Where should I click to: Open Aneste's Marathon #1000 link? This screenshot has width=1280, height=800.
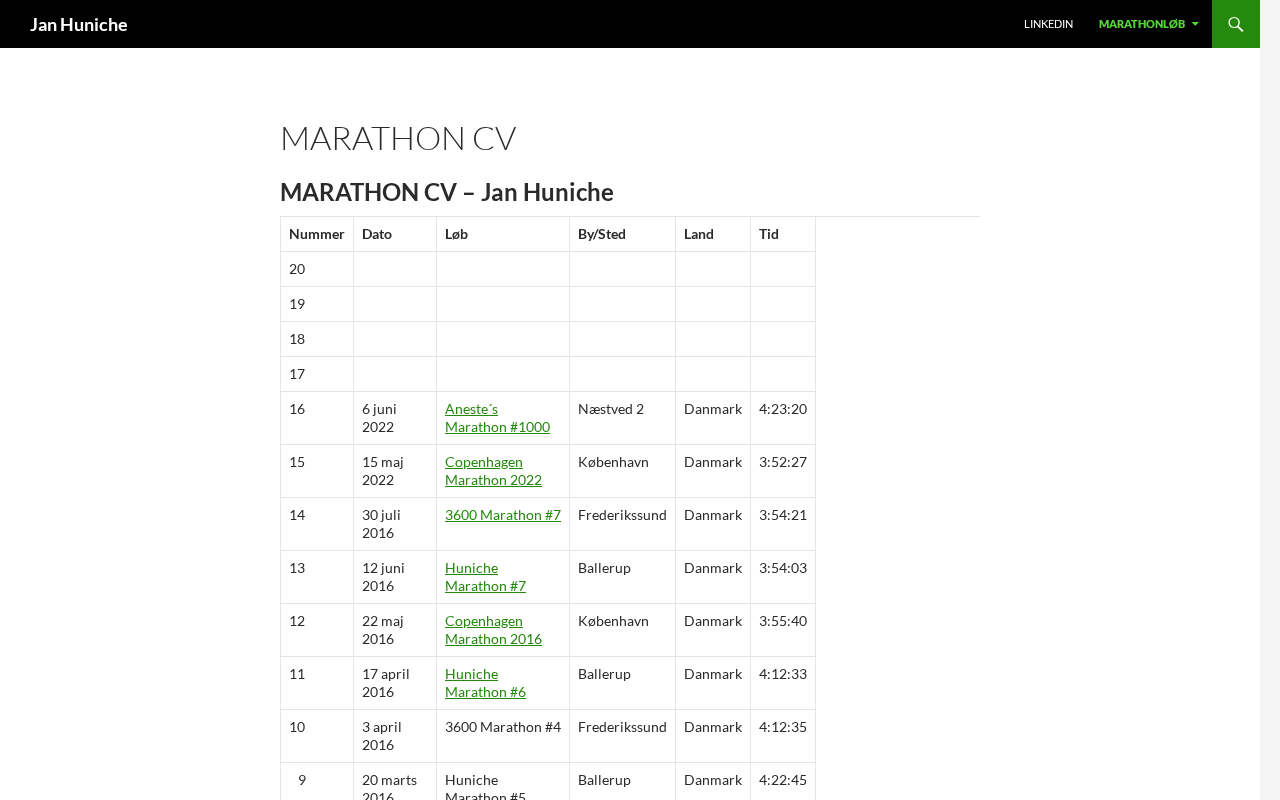click(x=497, y=418)
